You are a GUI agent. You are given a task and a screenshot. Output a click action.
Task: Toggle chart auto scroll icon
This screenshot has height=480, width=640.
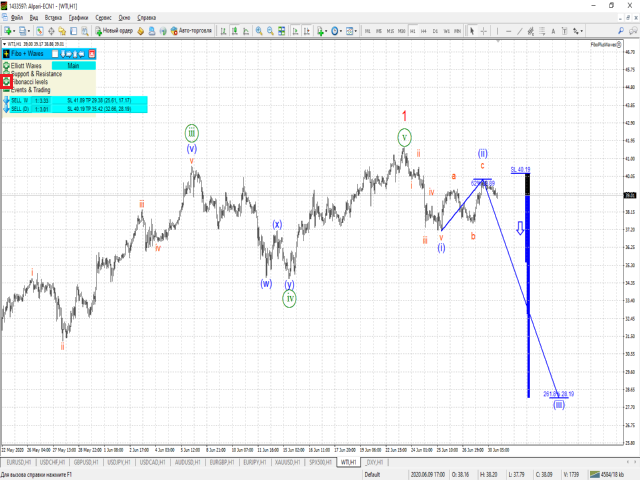296,31
